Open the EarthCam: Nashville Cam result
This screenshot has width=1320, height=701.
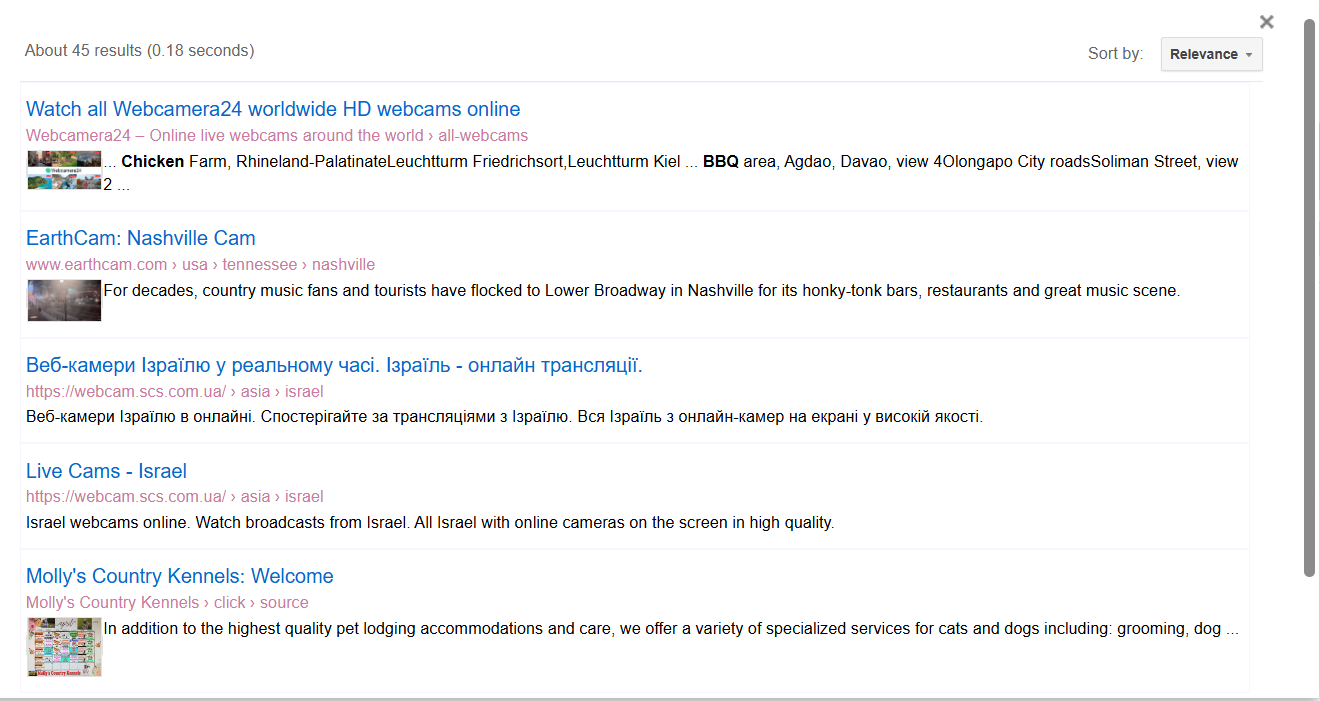click(141, 238)
